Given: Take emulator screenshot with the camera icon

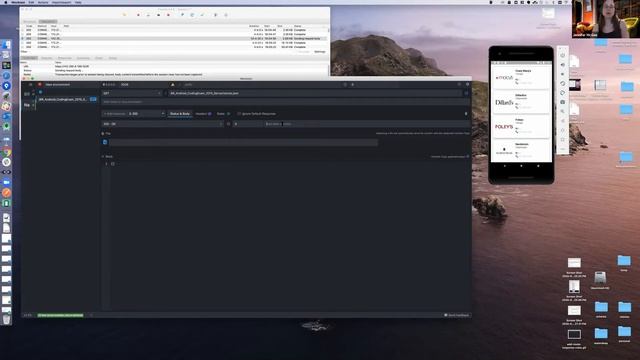Looking at the screenshot, I should (562, 102).
